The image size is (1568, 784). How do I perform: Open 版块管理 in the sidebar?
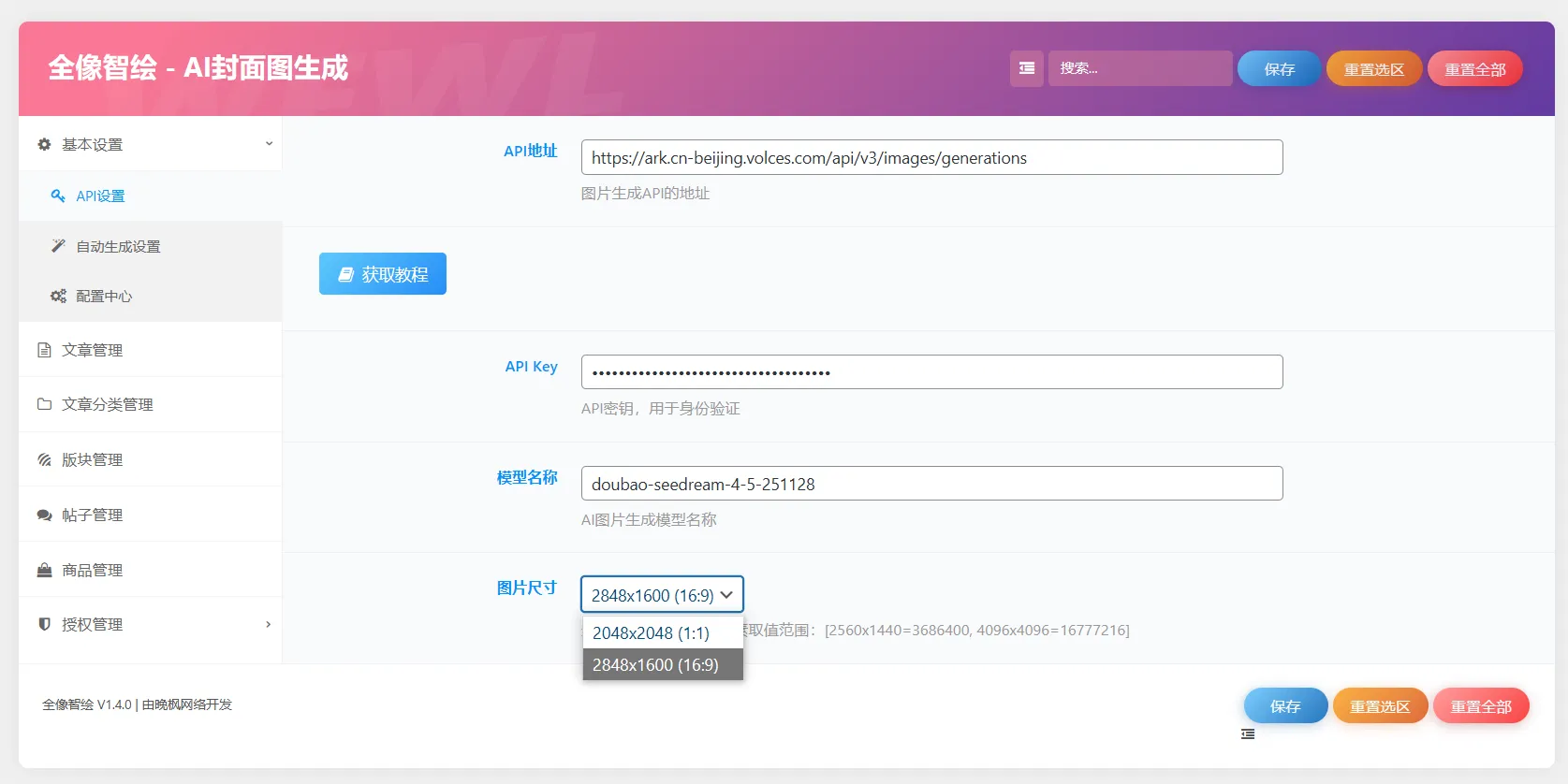(92, 459)
